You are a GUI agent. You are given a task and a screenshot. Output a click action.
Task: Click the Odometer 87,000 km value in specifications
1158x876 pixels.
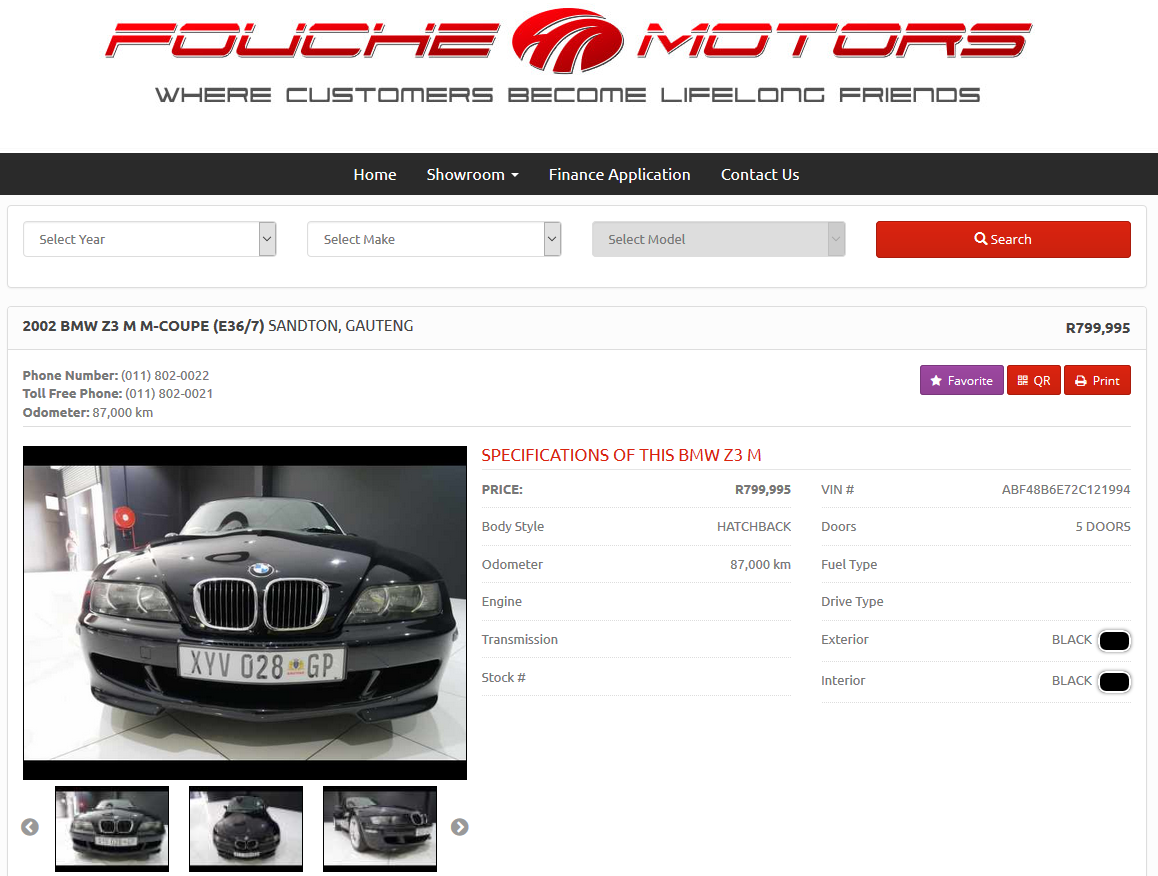point(761,564)
